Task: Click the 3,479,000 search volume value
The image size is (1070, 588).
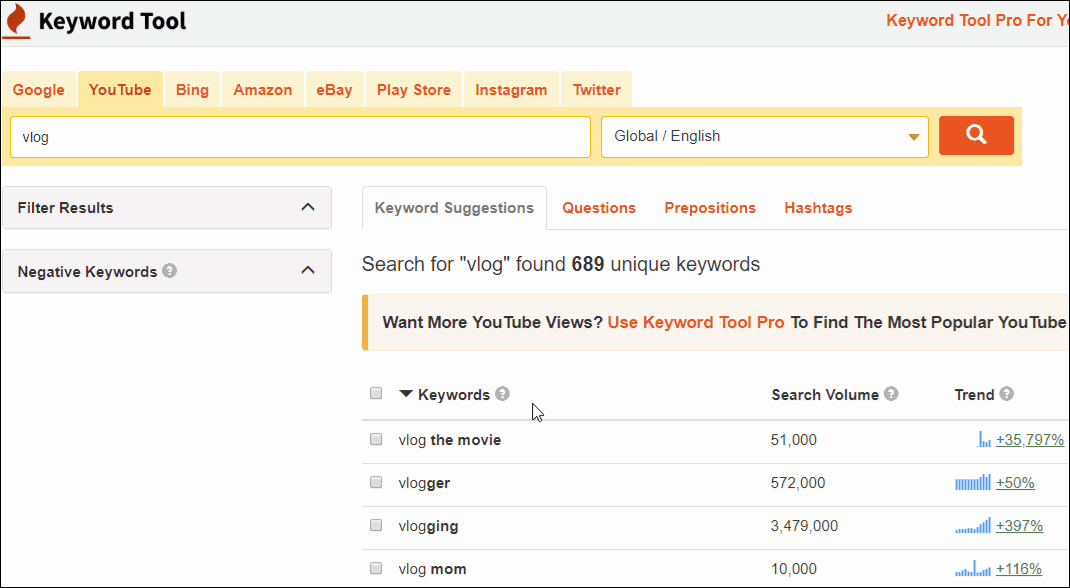Action: (x=804, y=526)
